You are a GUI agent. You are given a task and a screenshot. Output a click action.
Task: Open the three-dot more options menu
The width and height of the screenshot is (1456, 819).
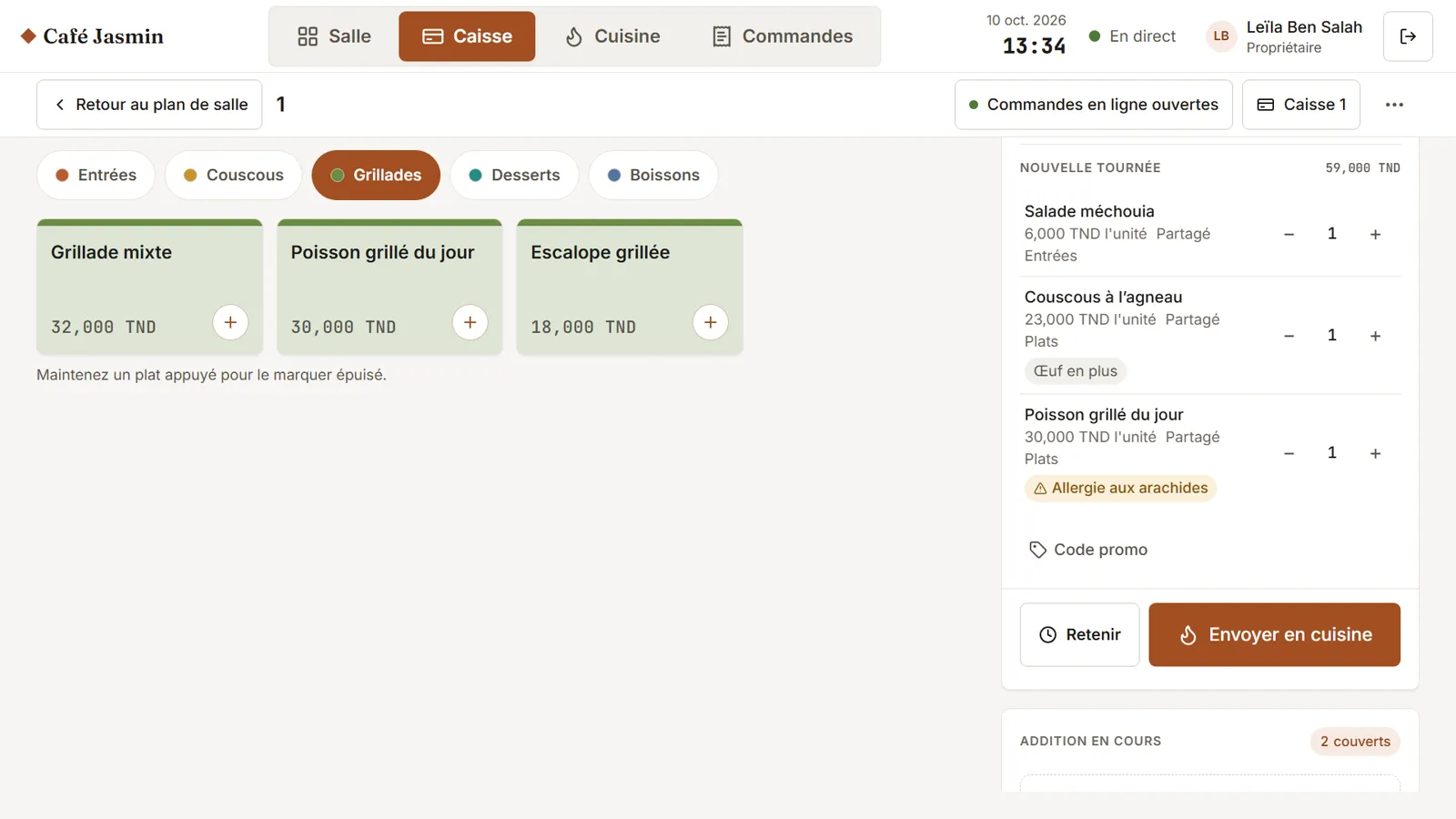pyautogui.click(x=1394, y=105)
